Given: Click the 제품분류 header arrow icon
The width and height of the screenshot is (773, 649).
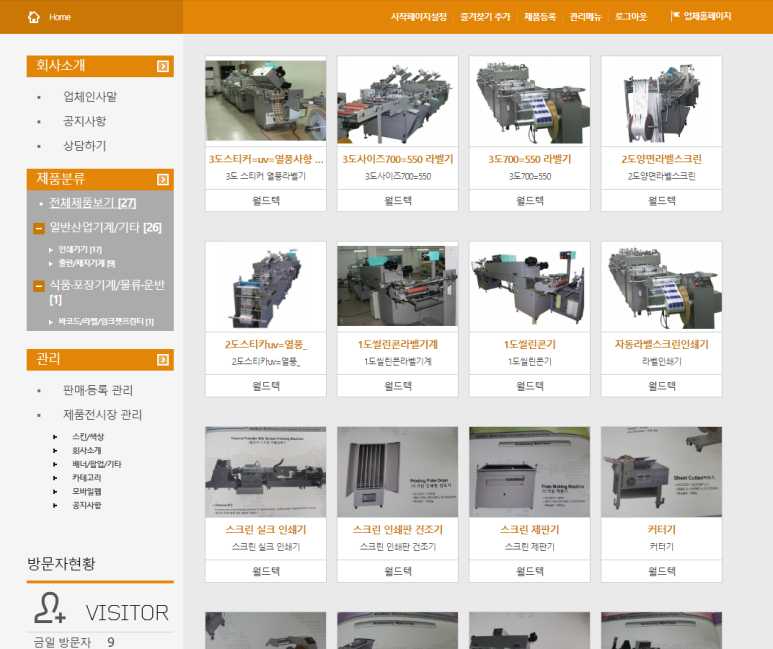Looking at the screenshot, I should pos(163,180).
